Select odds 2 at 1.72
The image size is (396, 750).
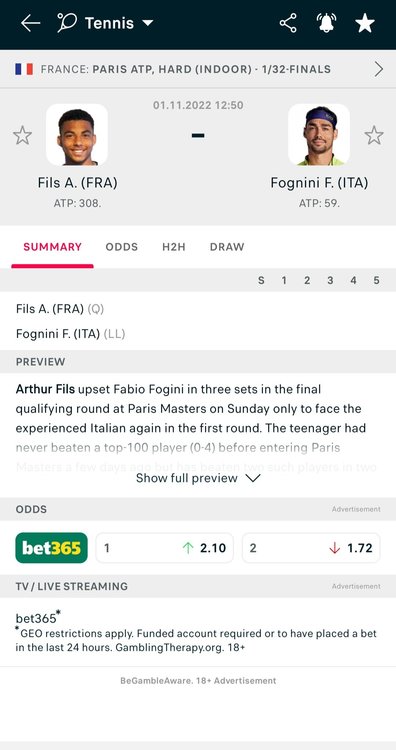coord(311,548)
